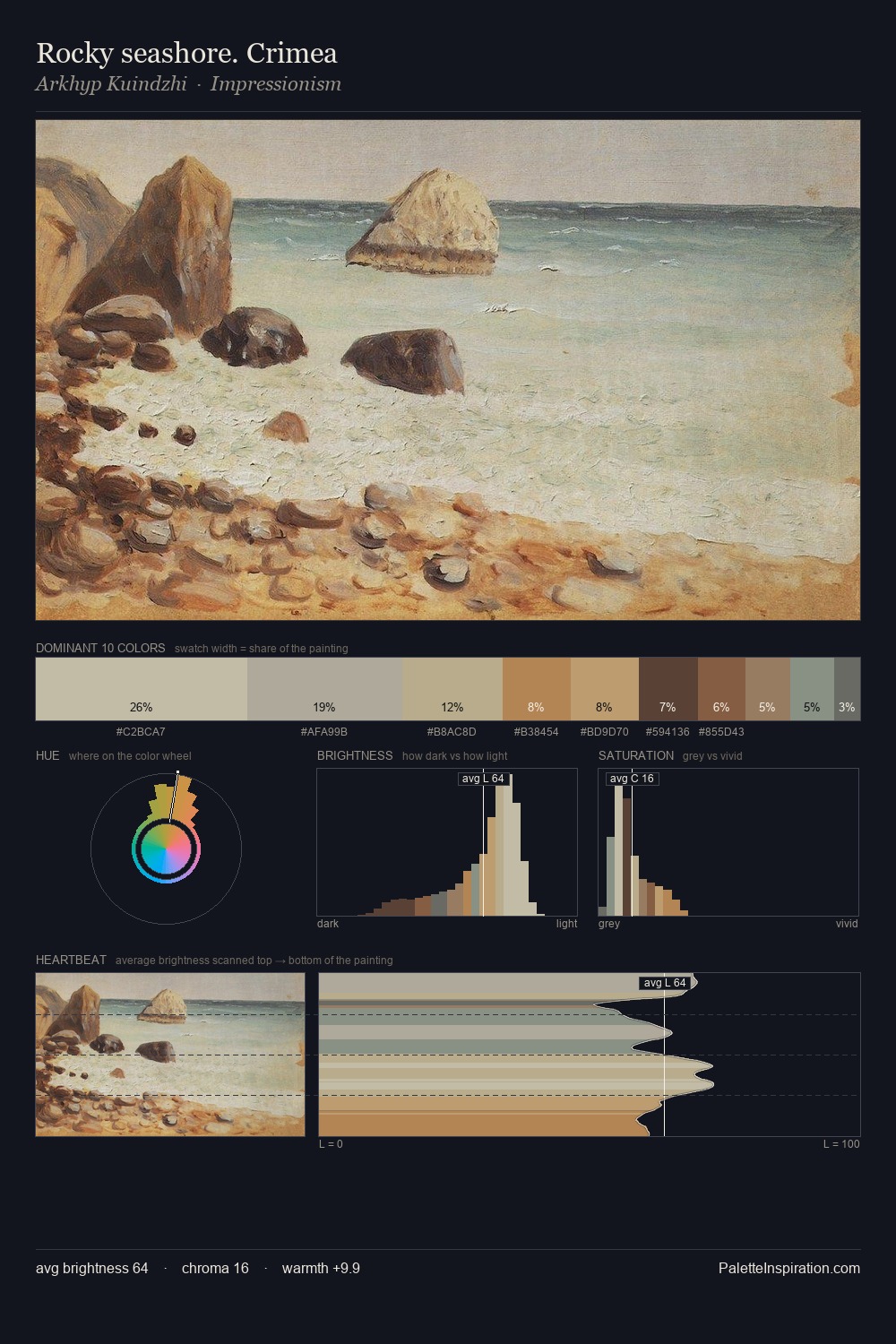Click the 'L = 0' axis label

[331, 1144]
